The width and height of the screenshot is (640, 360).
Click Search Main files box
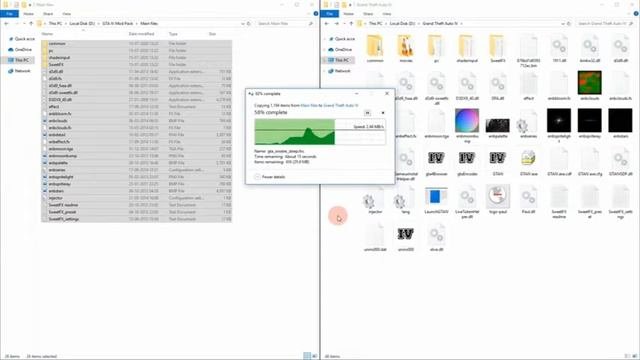(285, 24)
